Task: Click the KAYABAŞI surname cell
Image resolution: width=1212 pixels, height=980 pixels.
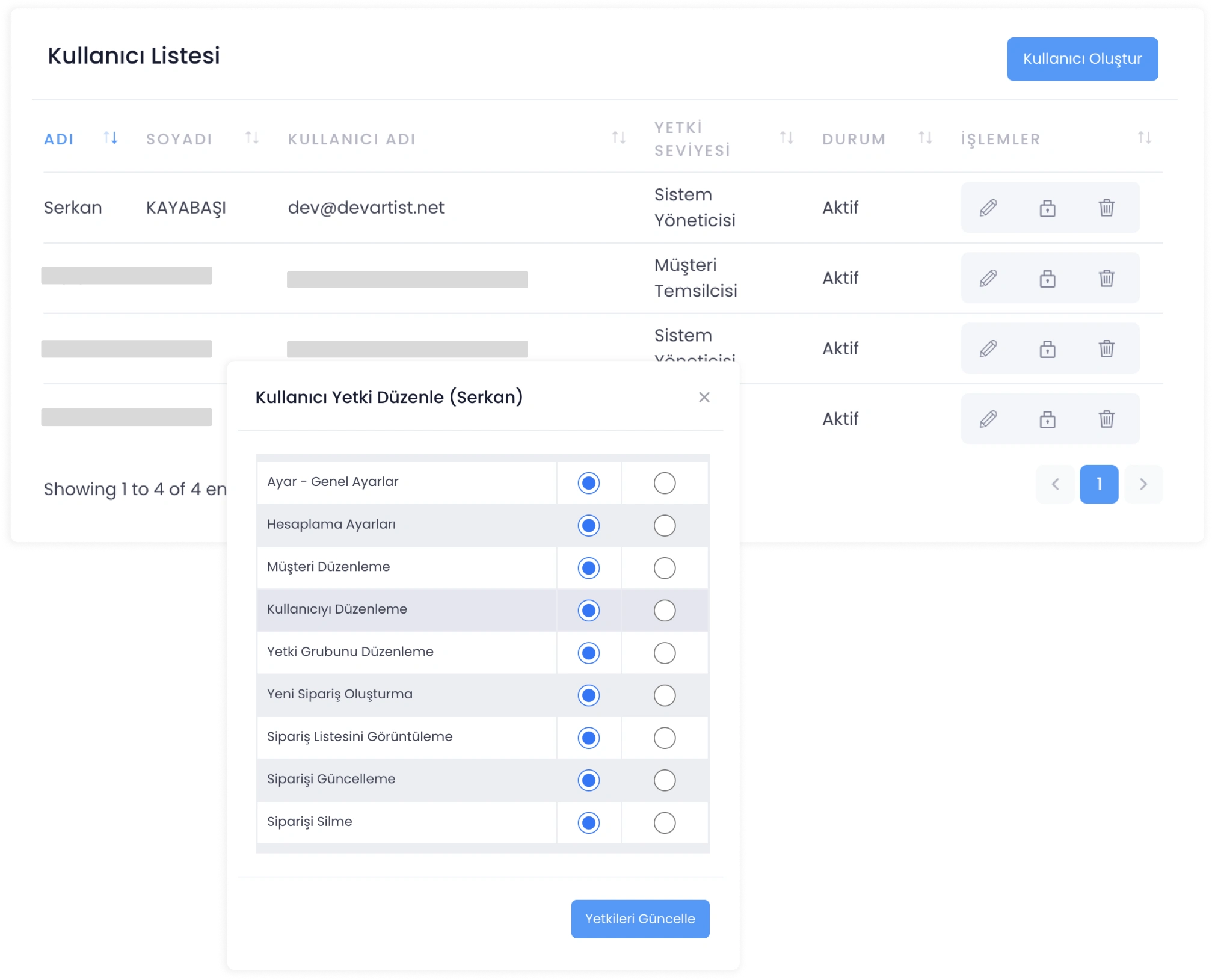Action: click(186, 208)
